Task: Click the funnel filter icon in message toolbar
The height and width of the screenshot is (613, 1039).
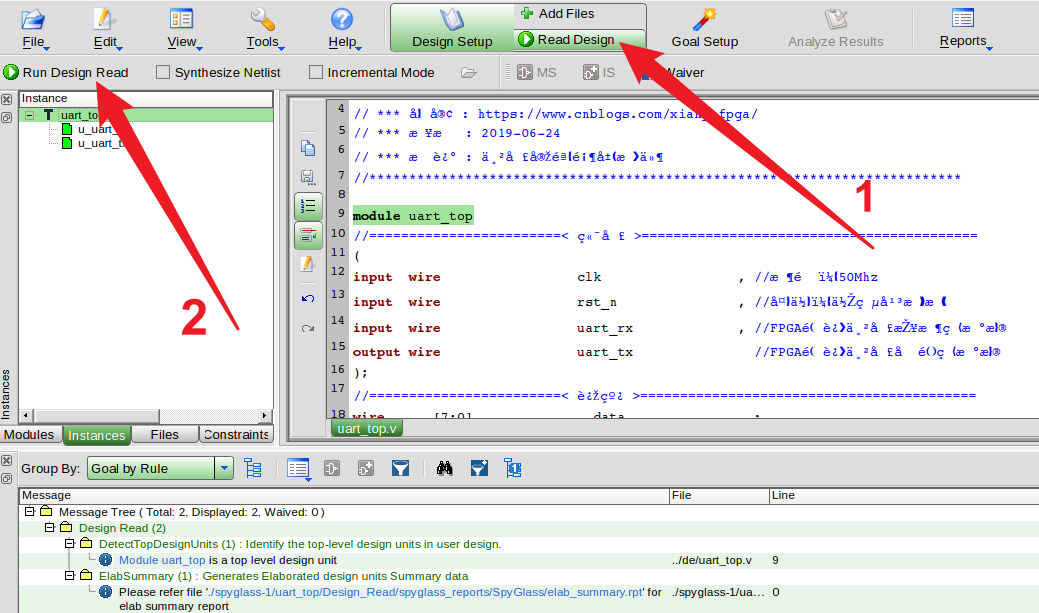Action: click(400, 468)
